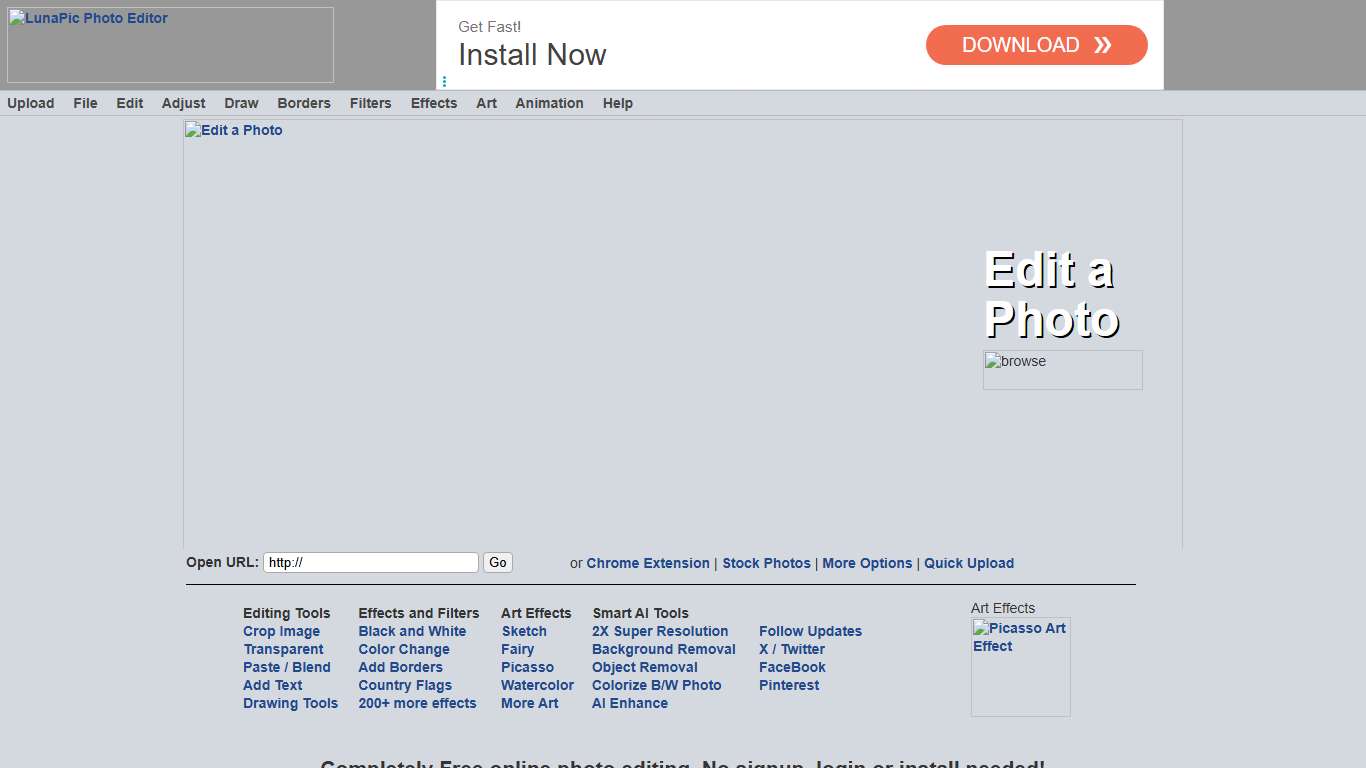
Task: Open the Picasso Art Effect thumbnail
Action: 1020,666
